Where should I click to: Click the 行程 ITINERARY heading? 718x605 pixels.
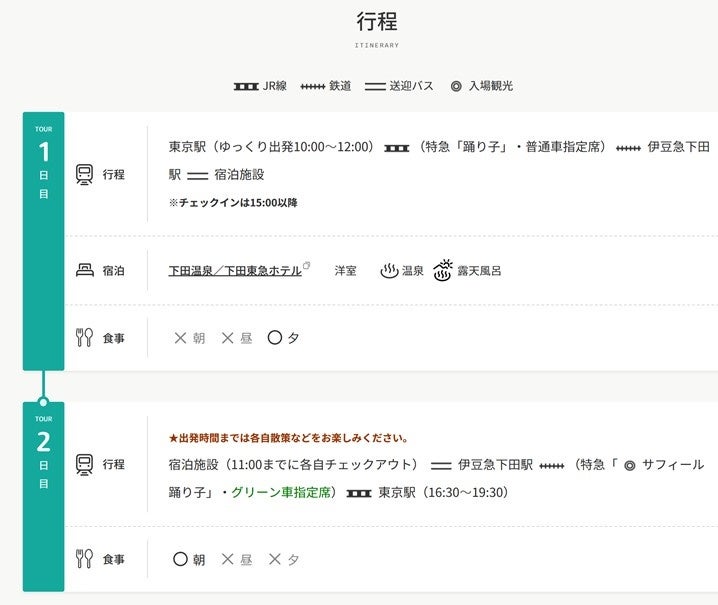pyautogui.click(x=376, y=24)
